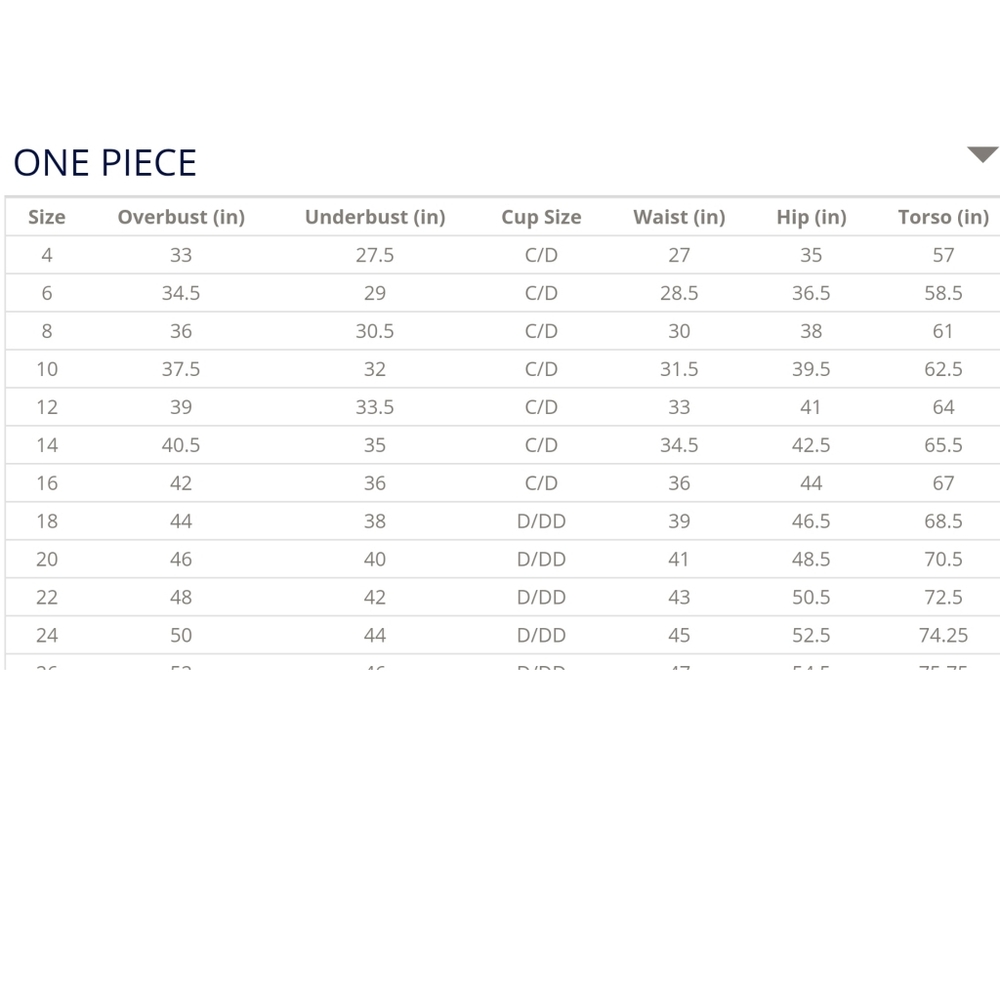Click waist value 28.5 for size 6
This screenshot has height=1000, width=1000.
pos(679,293)
